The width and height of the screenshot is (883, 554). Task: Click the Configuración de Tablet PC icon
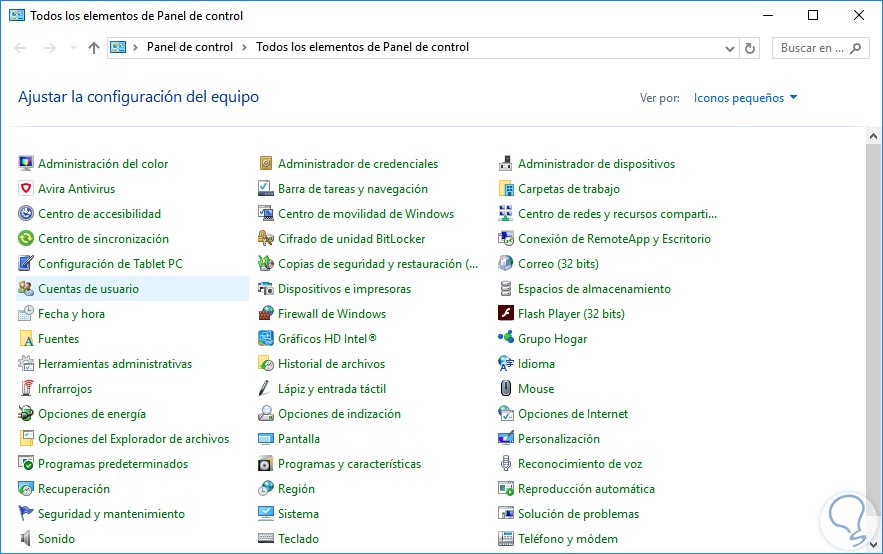pos(26,263)
